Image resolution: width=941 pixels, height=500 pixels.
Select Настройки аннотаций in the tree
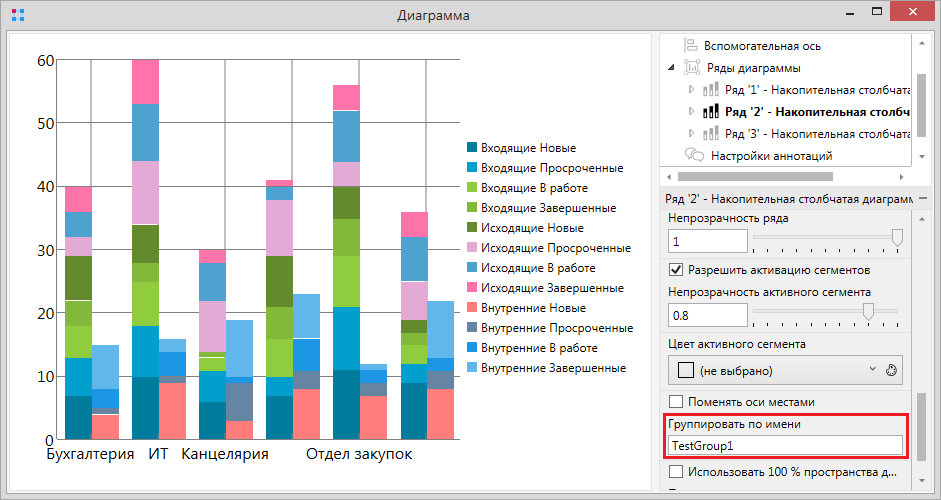[771, 155]
